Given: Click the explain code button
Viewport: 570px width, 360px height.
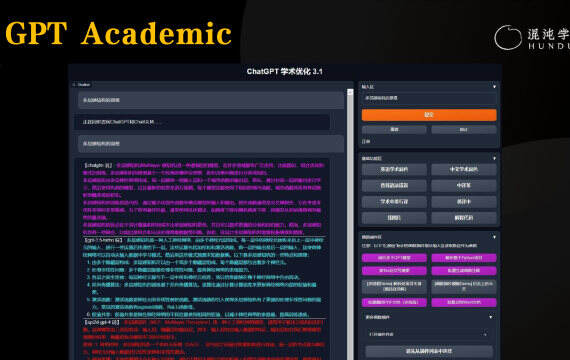Looking at the screenshot, I should click(464, 217).
